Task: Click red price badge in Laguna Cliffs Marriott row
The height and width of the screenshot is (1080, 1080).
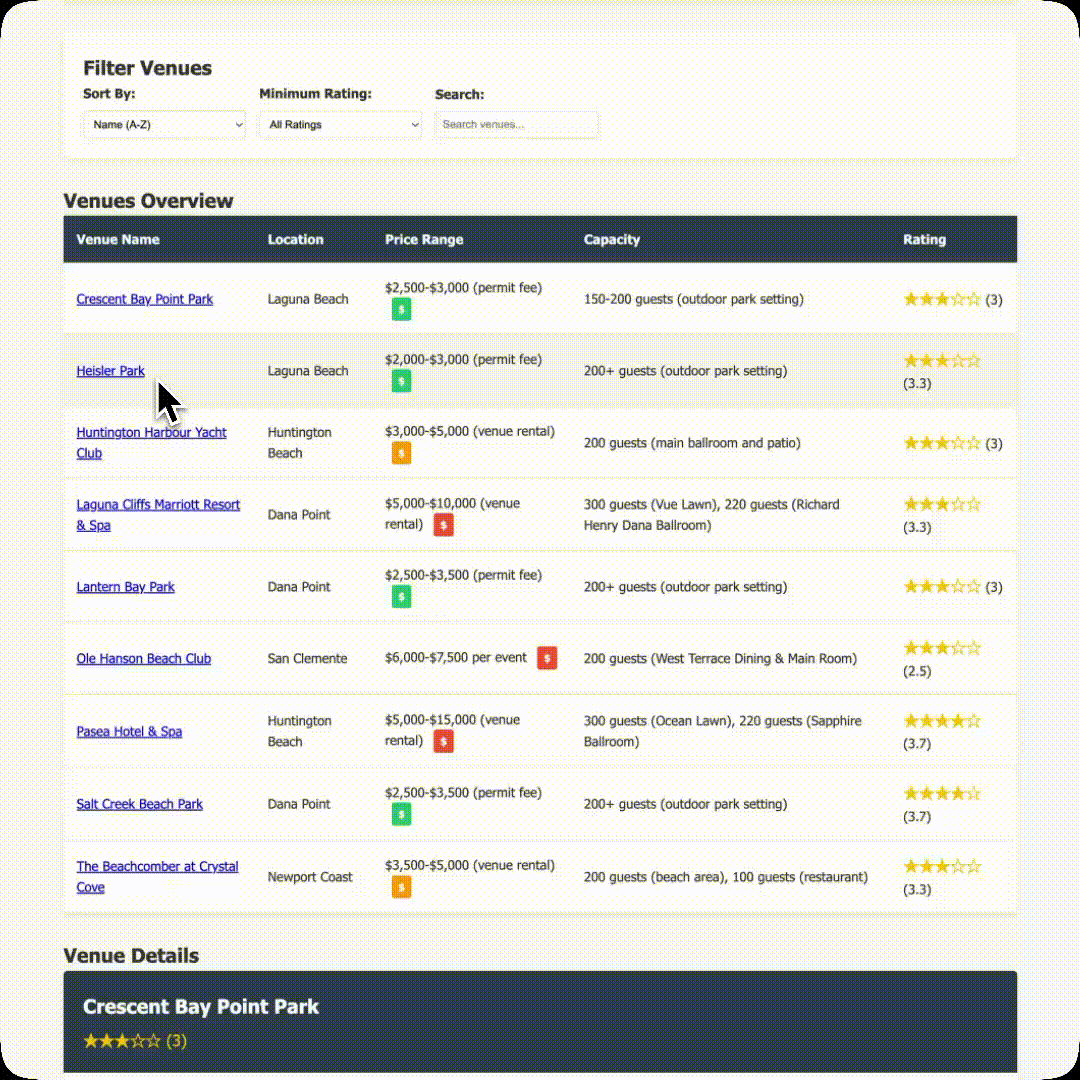Action: 443,525
